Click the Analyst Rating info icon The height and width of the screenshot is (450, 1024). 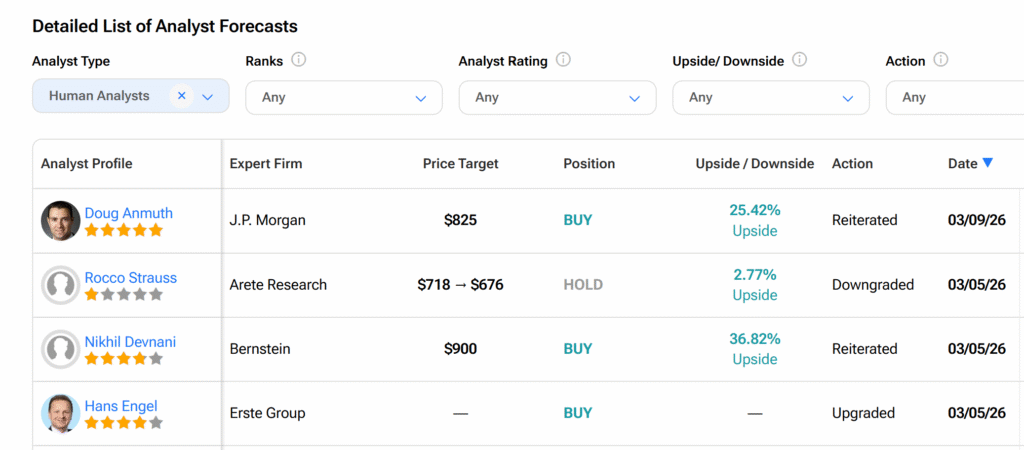[x=563, y=60]
